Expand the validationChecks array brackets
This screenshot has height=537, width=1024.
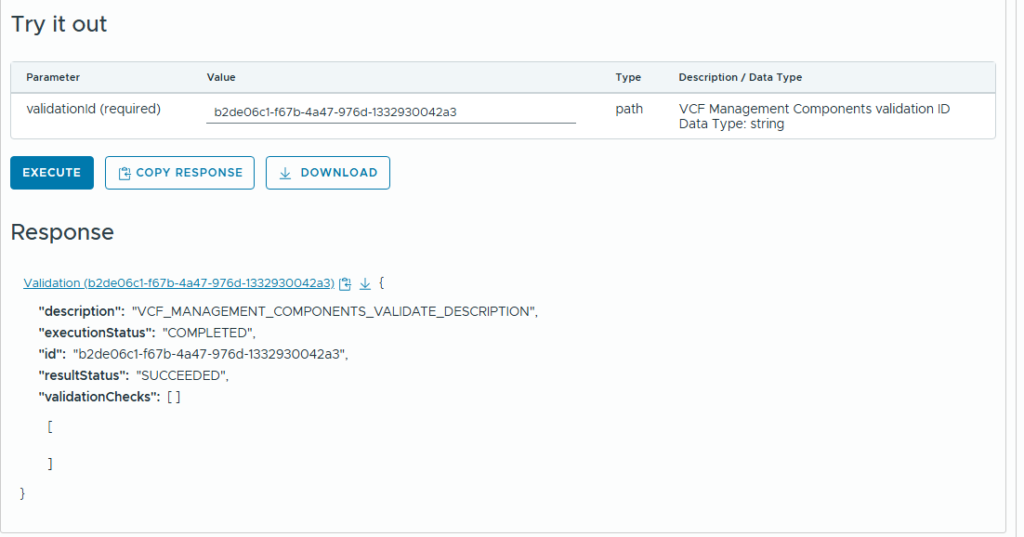173,397
